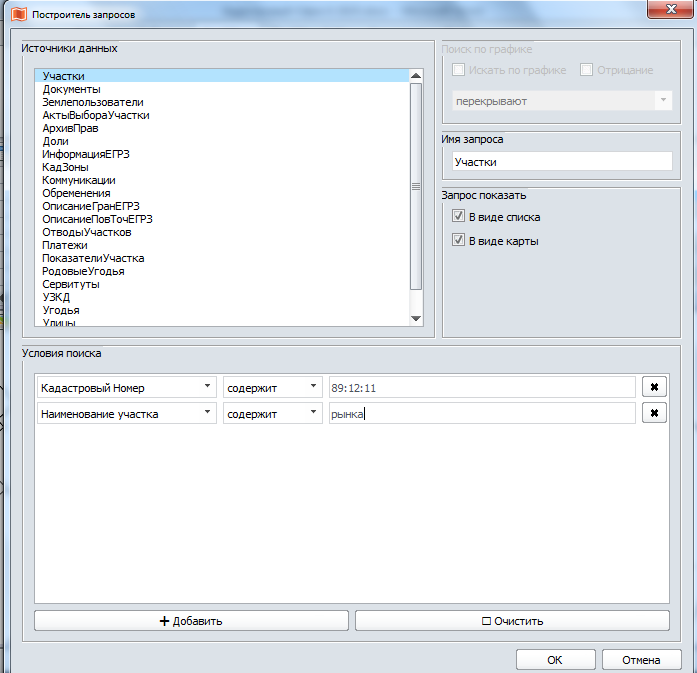
Task: Select Документы in data sources list
Action: tap(70, 89)
